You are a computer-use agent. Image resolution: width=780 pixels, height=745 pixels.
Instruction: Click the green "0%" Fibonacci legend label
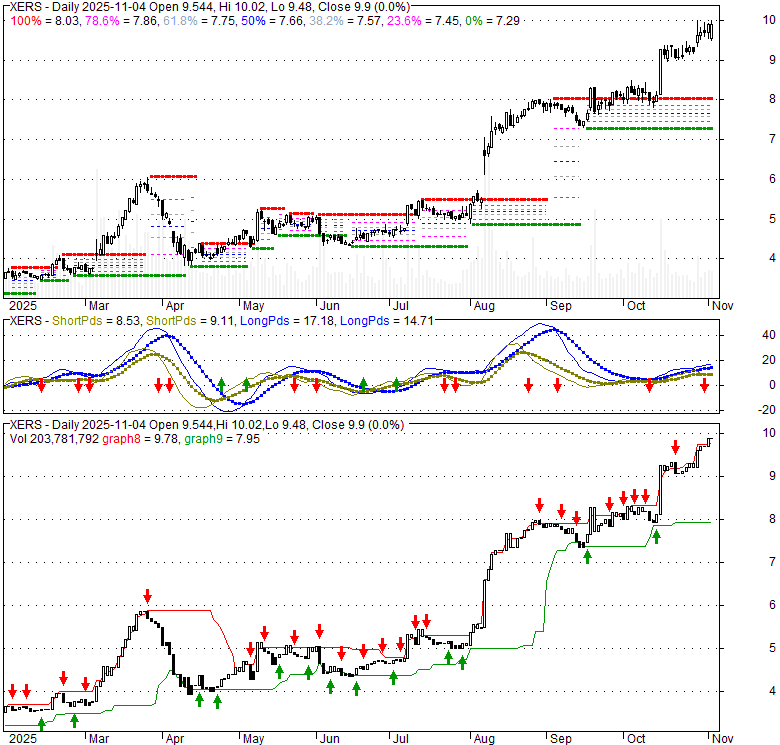click(x=473, y=21)
